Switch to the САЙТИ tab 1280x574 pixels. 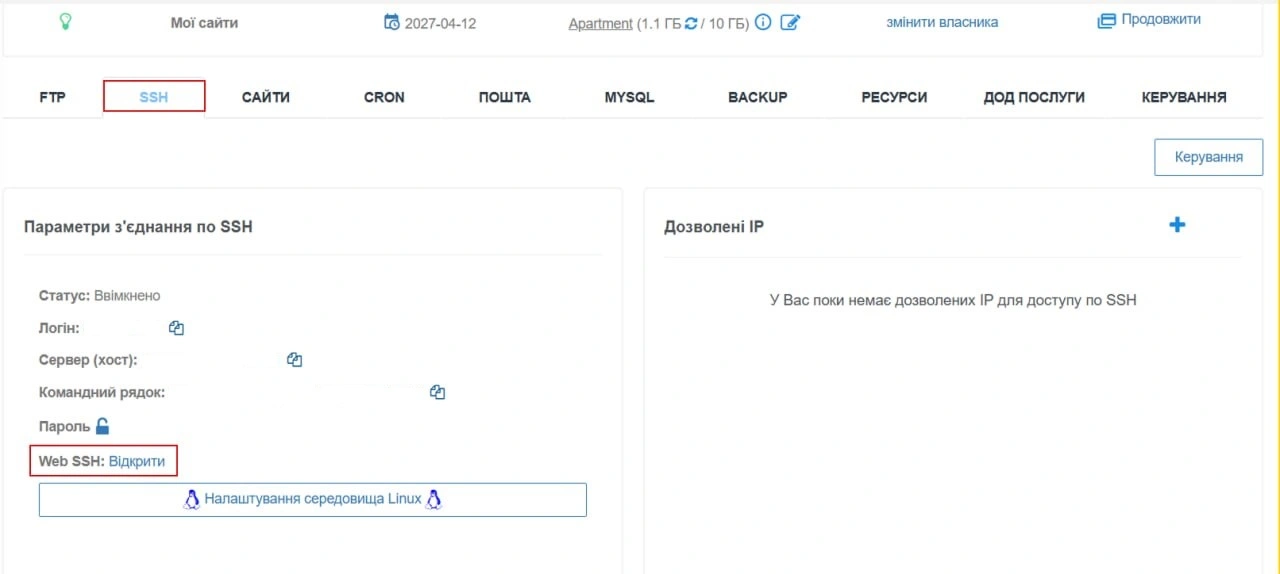[266, 97]
